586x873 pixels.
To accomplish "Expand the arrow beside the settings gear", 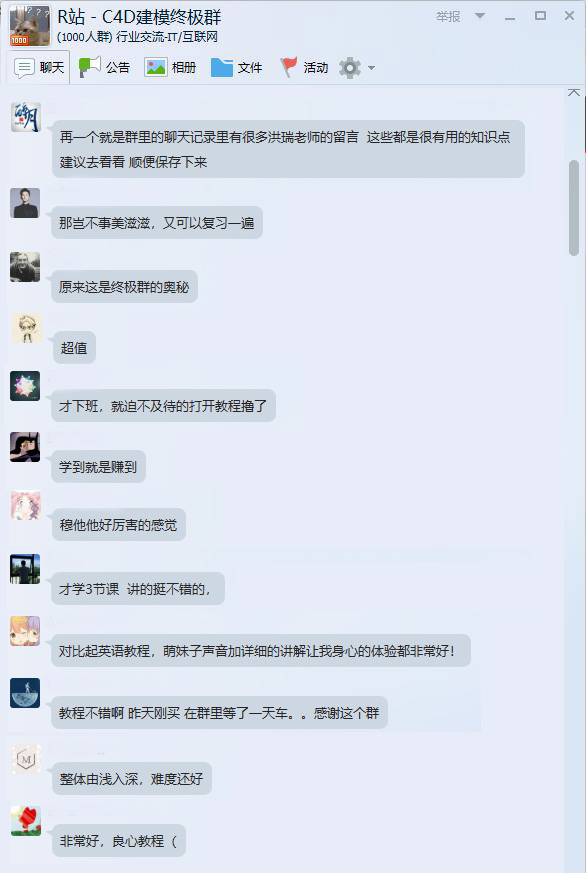I will (x=371, y=68).
